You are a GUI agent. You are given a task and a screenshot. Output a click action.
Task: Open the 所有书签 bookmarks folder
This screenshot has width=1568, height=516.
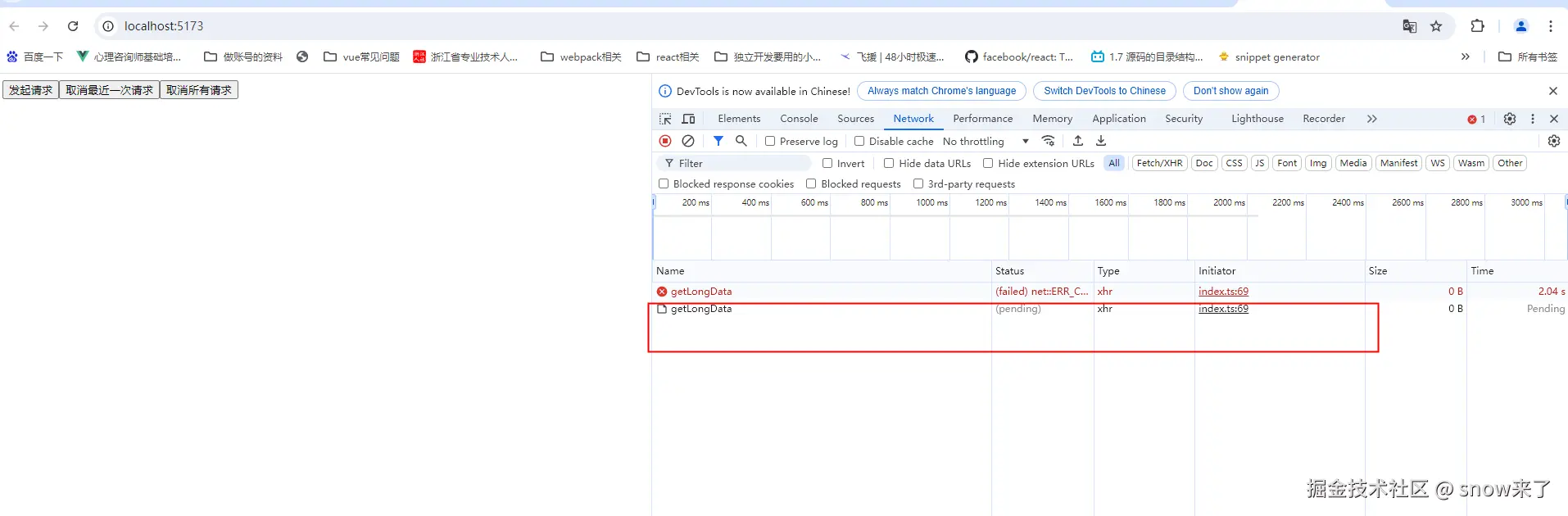[1528, 57]
